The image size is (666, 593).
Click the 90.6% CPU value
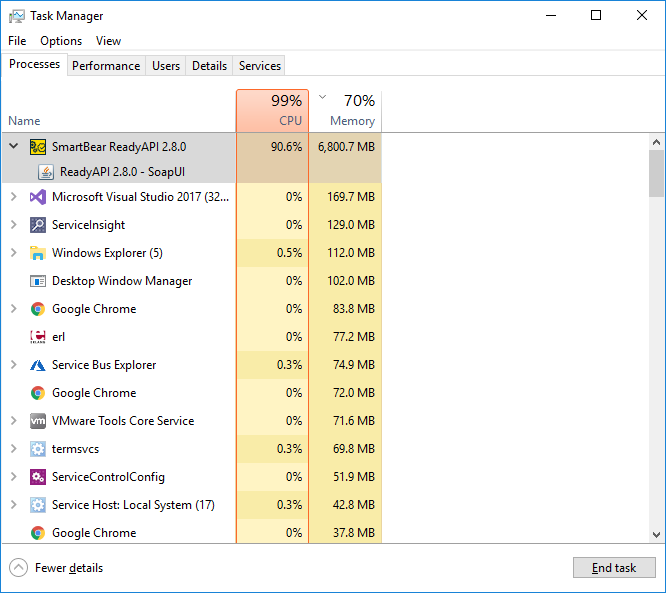(x=286, y=147)
